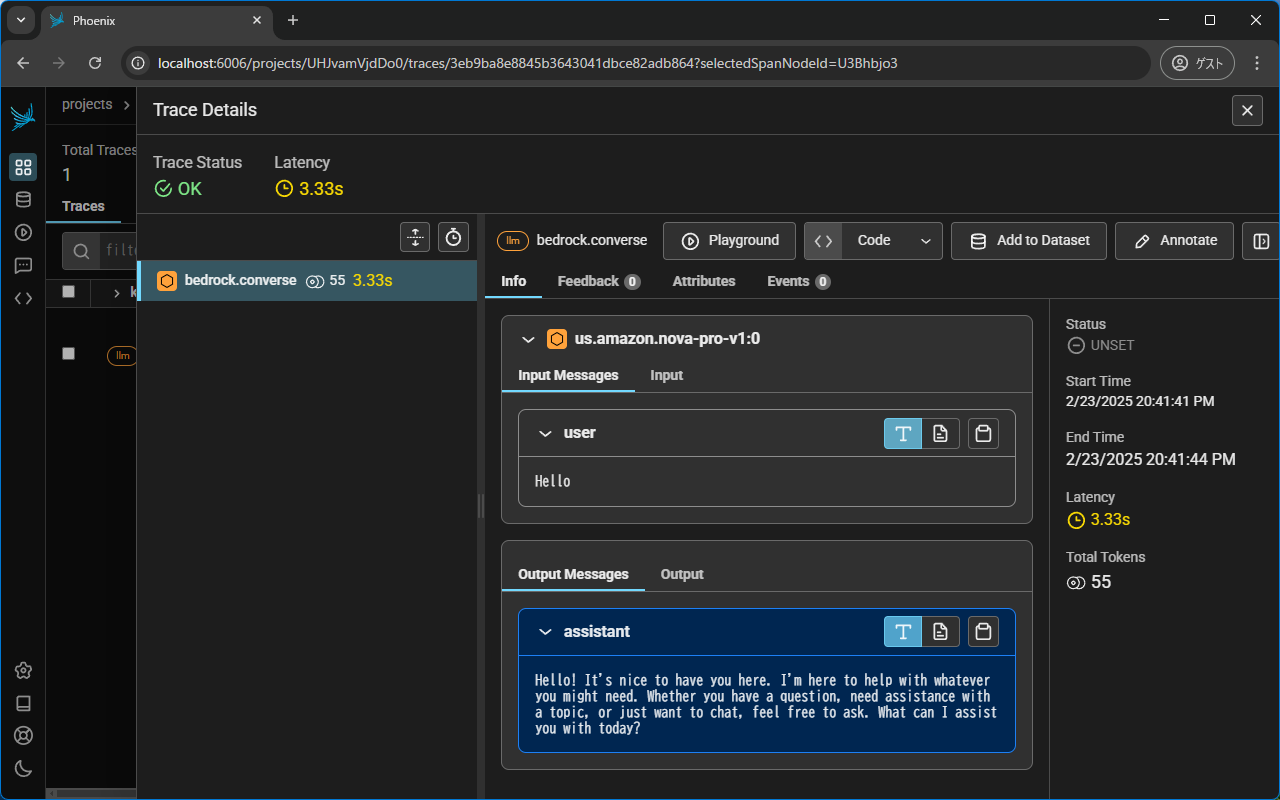The image size is (1280, 800).
Task: Copy the user message to clipboard
Action: [x=983, y=433]
